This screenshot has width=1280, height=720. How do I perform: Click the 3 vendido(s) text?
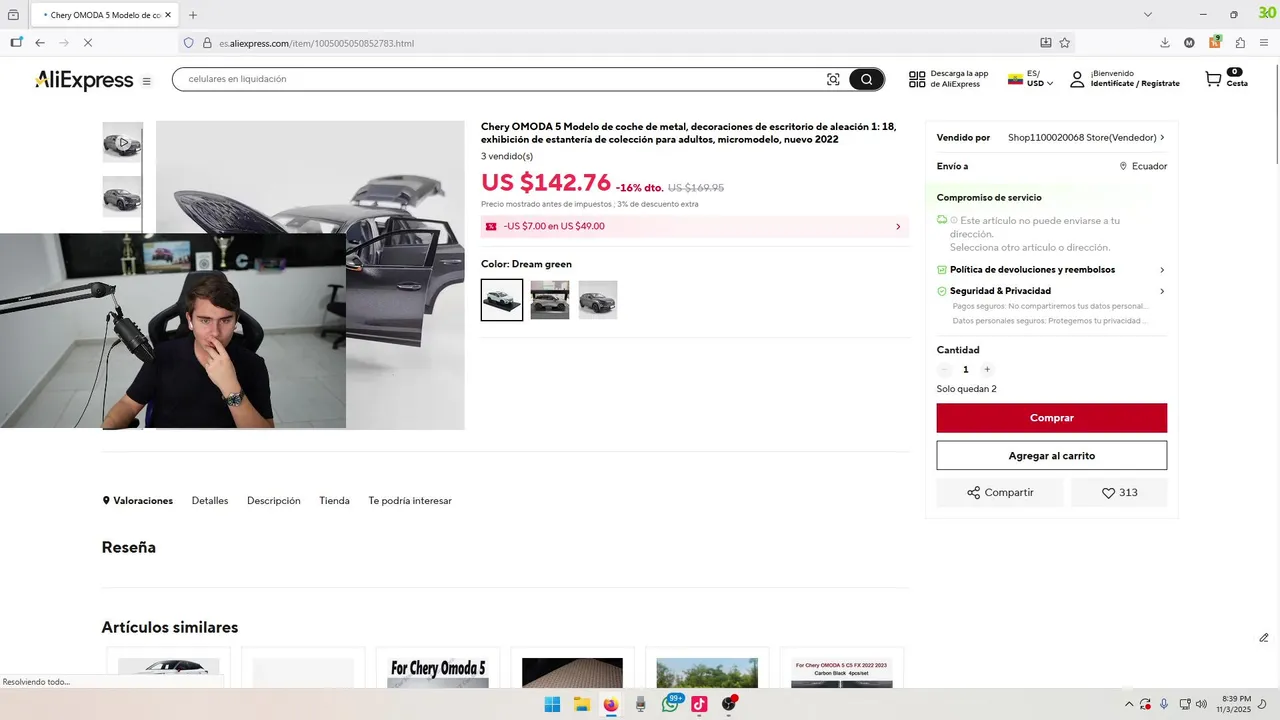click(x=507, y=156)
